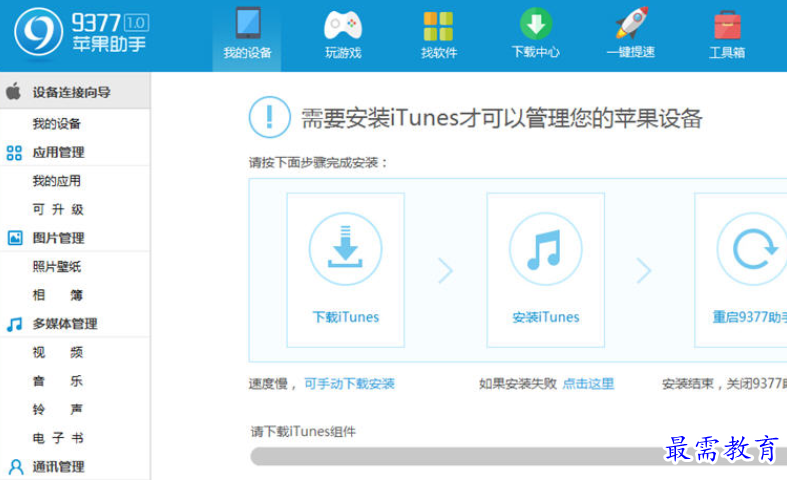Open 玩游戏 gamepad icon
The width and height of the screenshot is (787, 480).
(x=343, y=25)
